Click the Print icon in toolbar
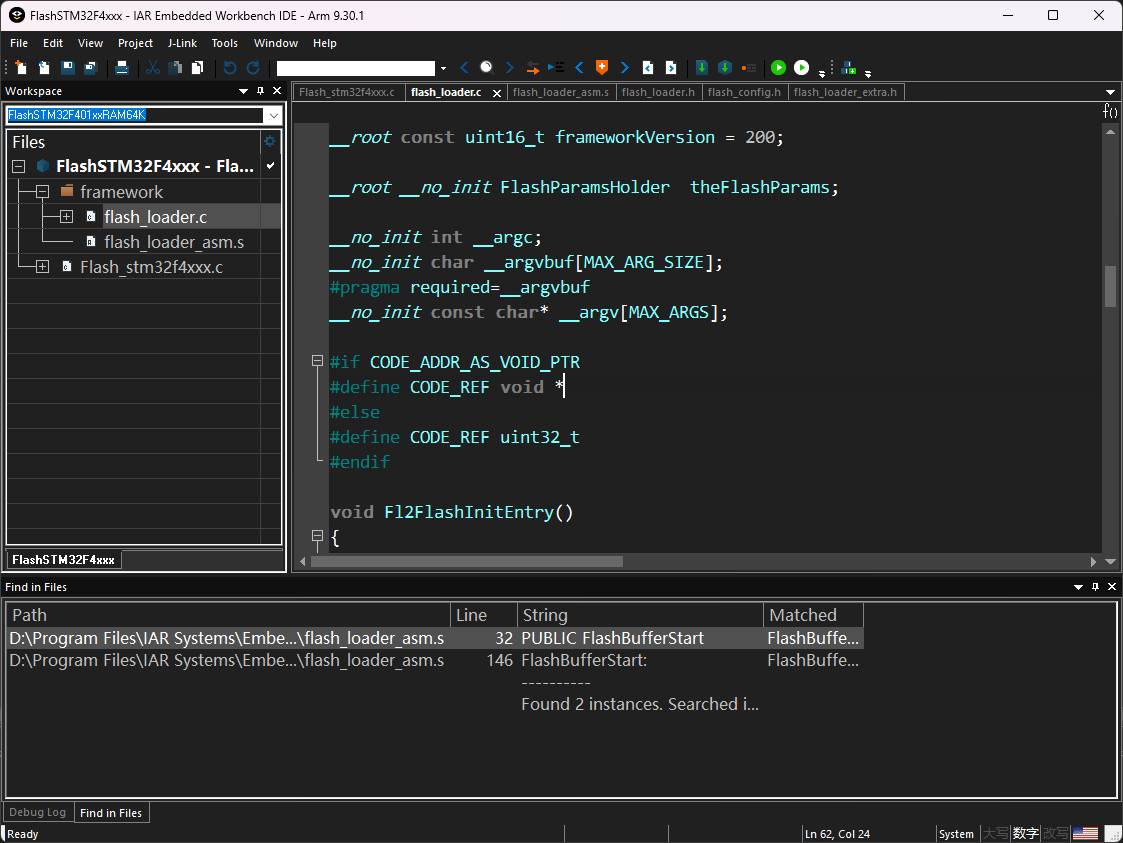 (121, 68)
